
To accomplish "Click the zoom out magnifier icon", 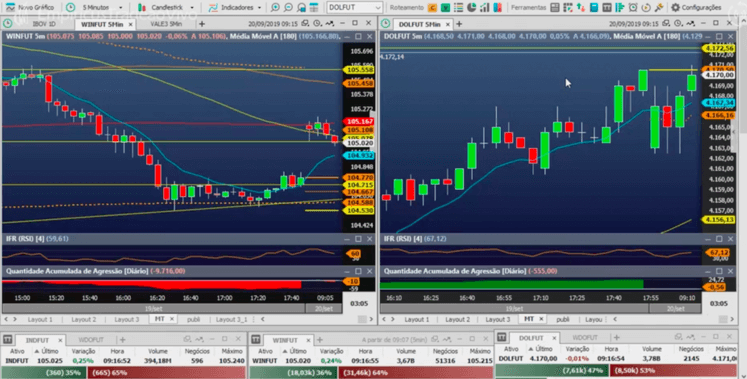I will click(288, 7).
